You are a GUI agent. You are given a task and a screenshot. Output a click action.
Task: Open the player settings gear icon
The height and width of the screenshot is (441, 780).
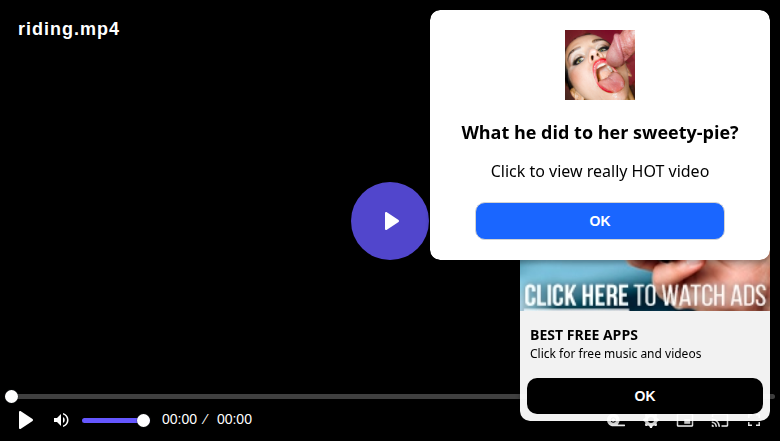click(x=650, y=424)
